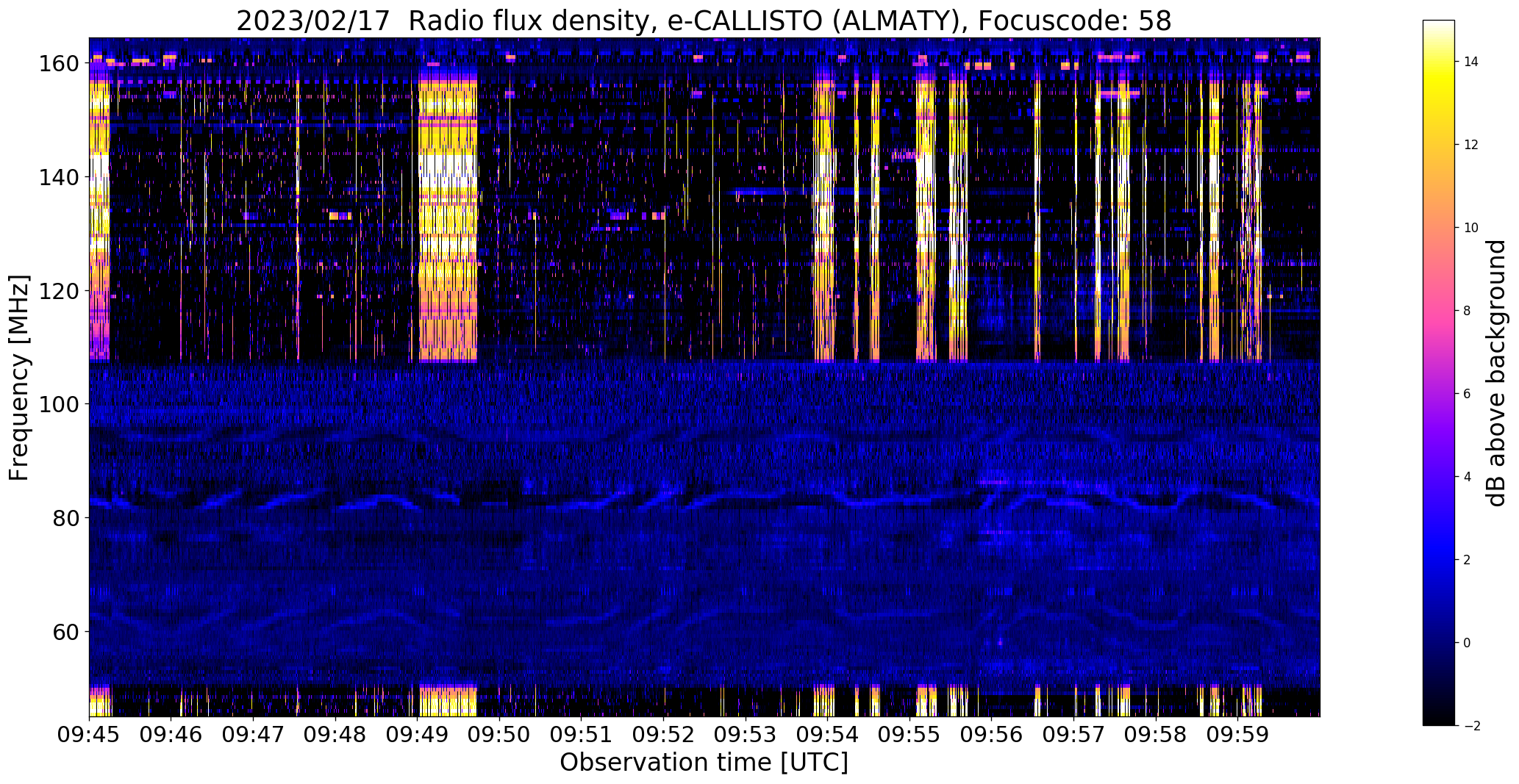
Task: Click the colorbar tick label 8
Action: pos(1468,311)
